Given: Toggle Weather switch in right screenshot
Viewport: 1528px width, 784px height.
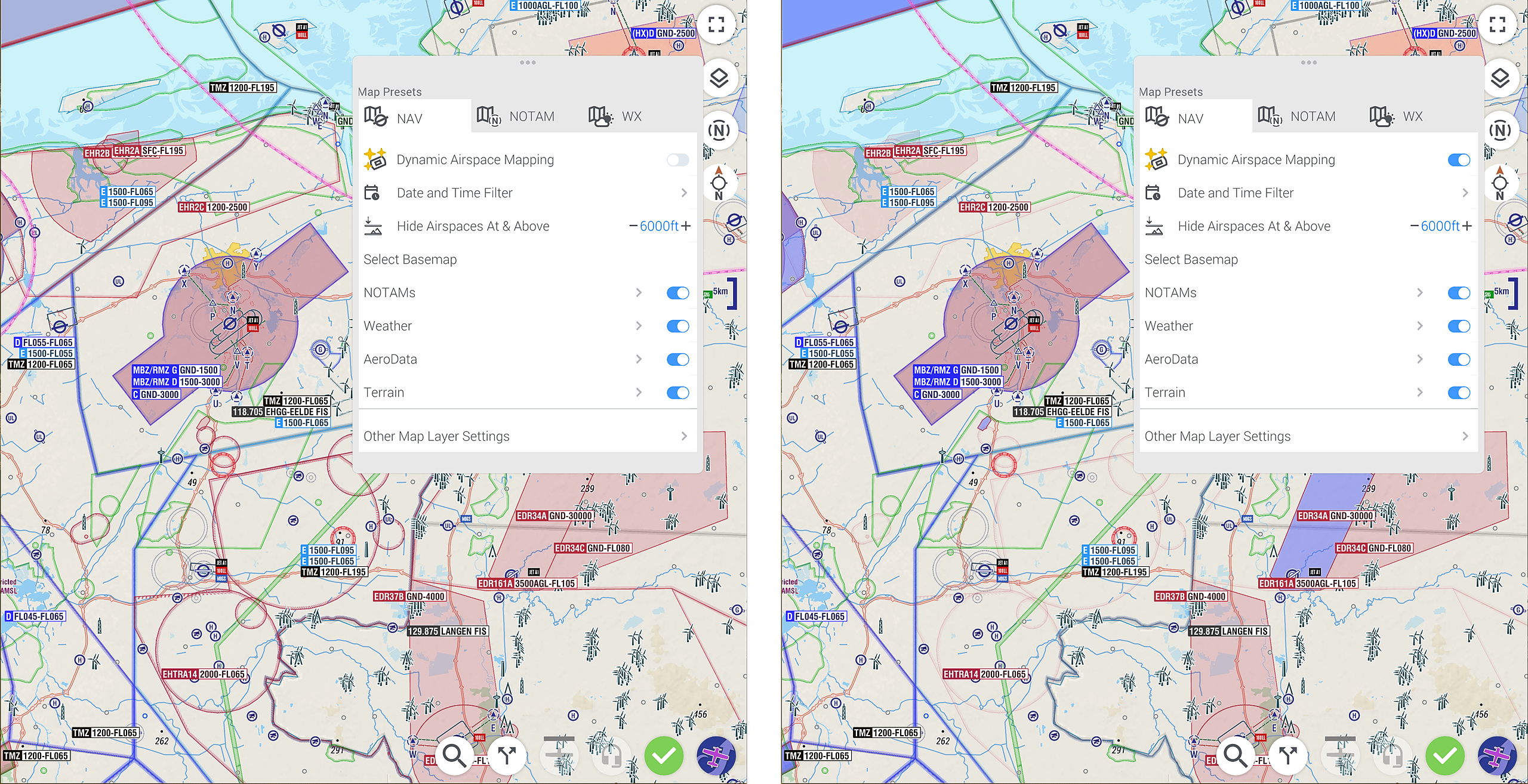Looking at the screenshot, I should click(1459, 326).
